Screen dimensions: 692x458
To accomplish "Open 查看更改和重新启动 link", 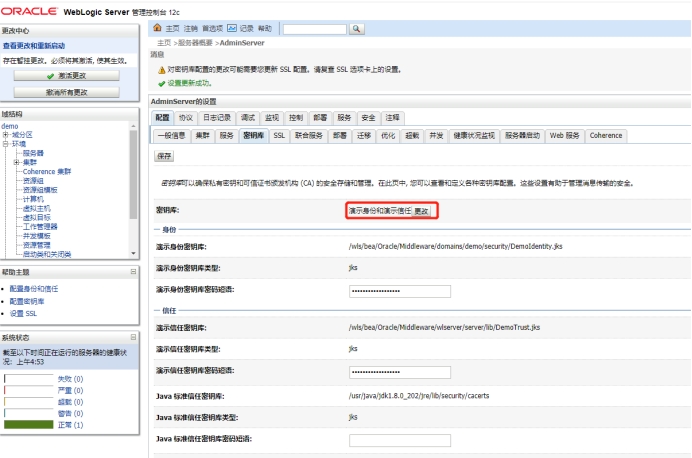I will click(x=34, y=46).
